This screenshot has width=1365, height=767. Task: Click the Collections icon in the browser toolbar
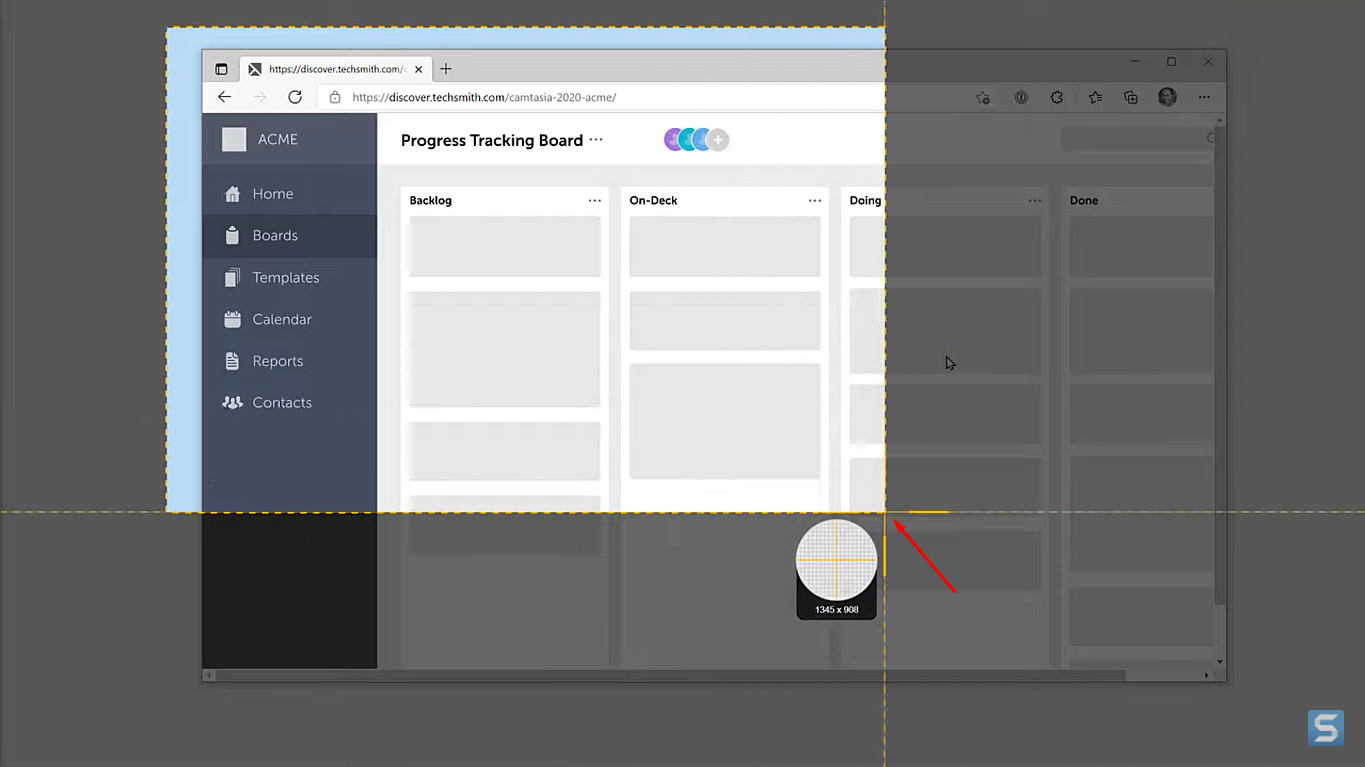pos(1131,97)
